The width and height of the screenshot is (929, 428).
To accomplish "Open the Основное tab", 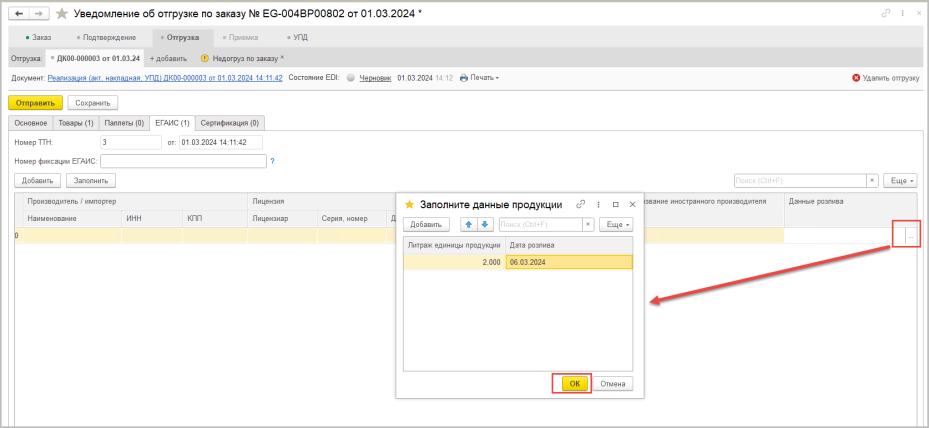I will [31, 123].
